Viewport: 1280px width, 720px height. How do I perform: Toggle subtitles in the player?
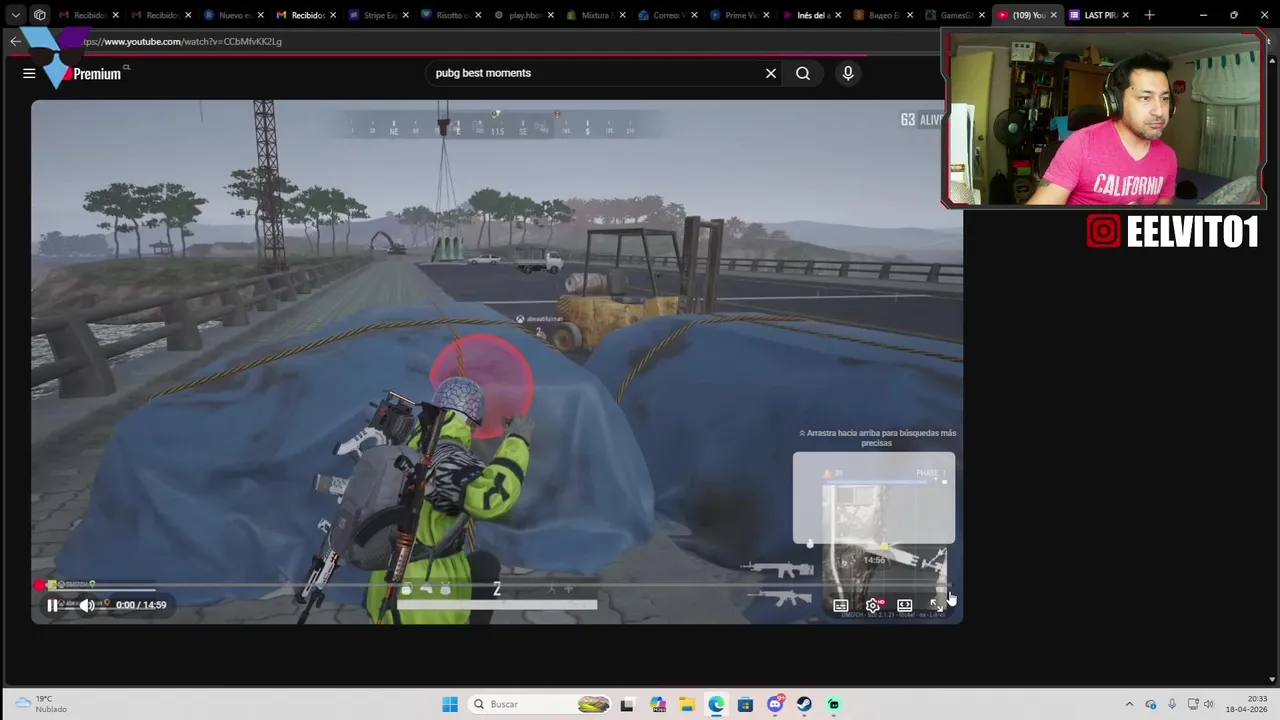point(841,605)
